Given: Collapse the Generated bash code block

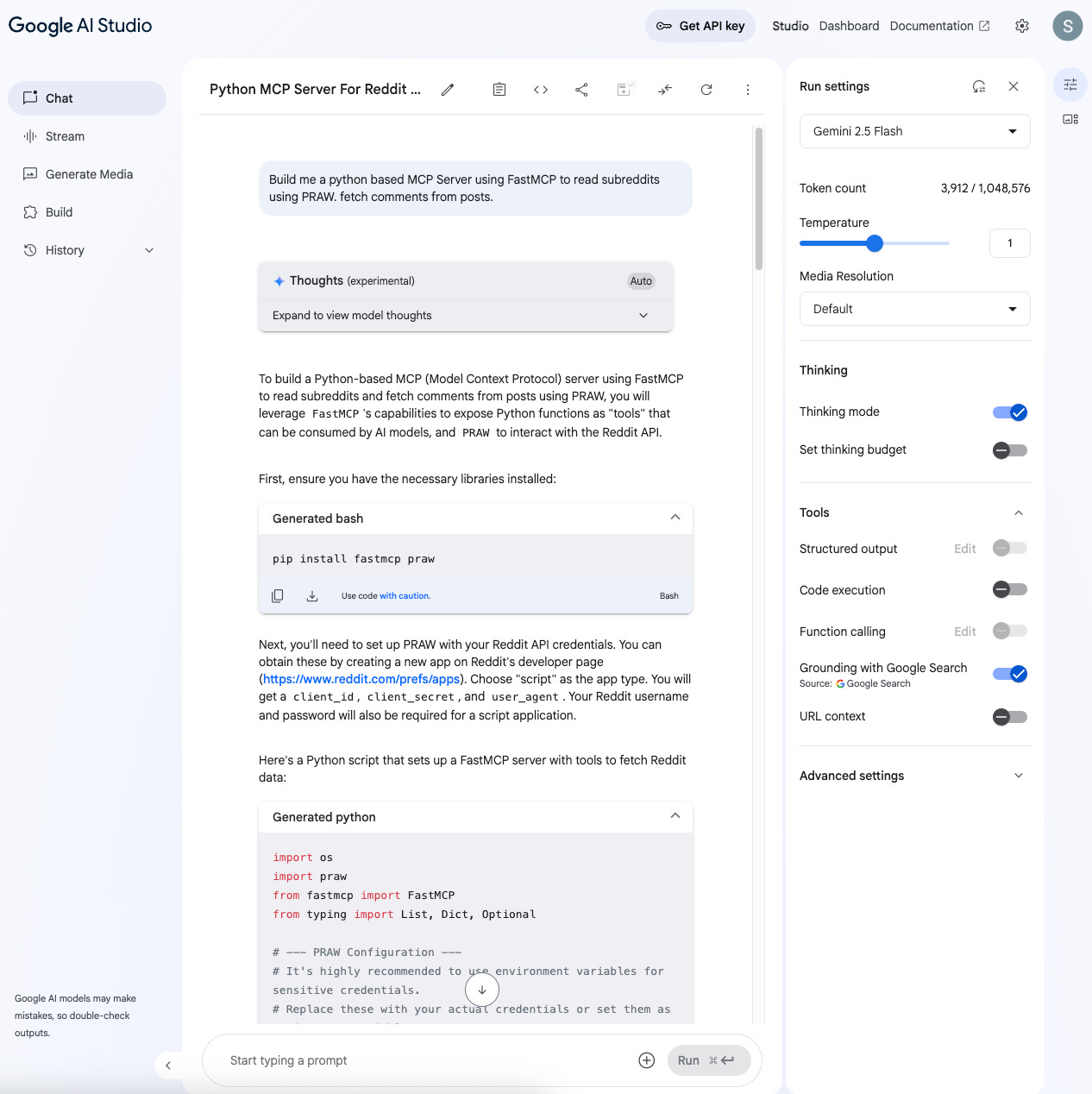Looking at the screenshot, I should 675,518.
